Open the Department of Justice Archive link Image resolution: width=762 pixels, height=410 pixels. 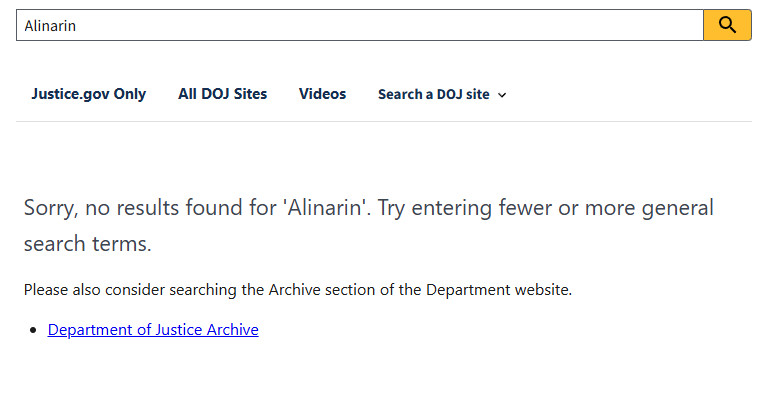point(153,329)
